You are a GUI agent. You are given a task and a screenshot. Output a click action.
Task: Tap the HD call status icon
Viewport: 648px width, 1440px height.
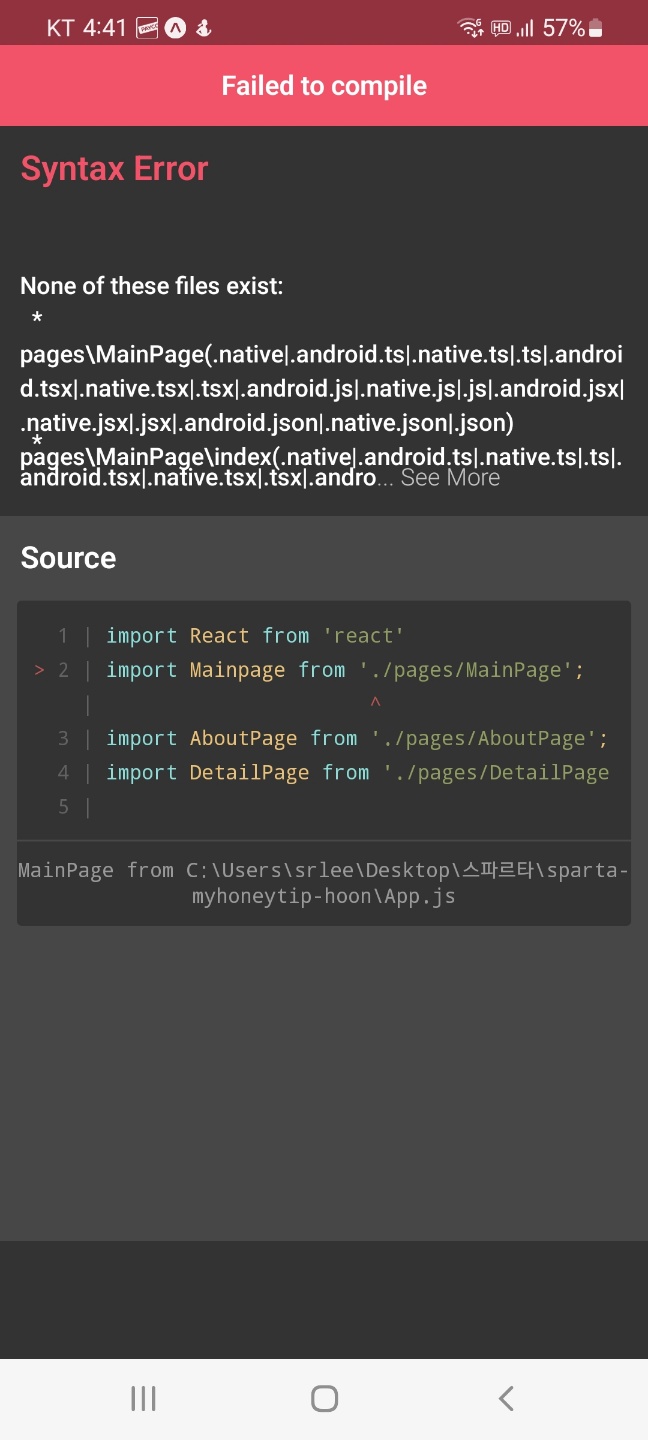tap(501, 28)
